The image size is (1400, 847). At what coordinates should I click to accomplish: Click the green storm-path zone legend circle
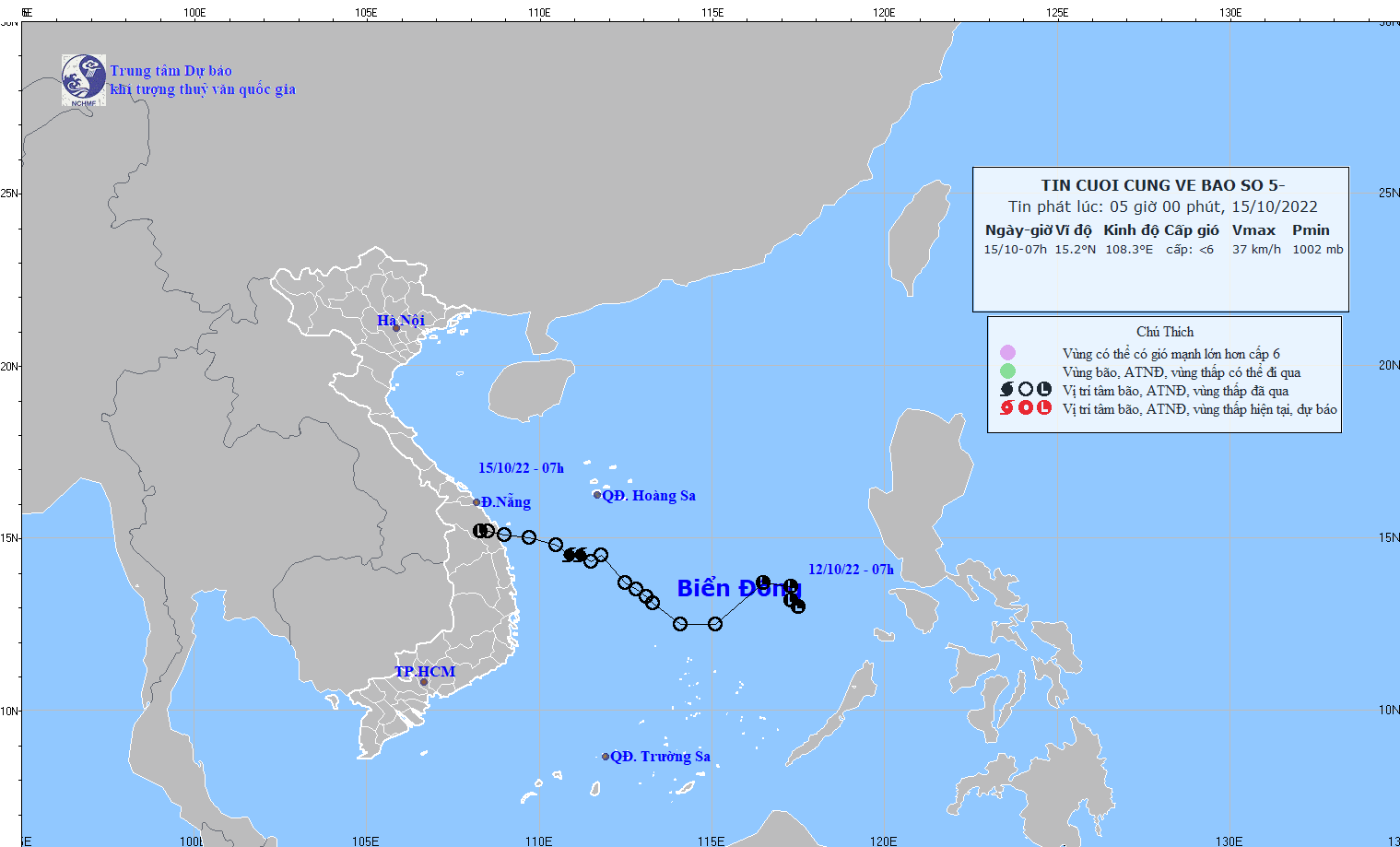pyautogui.click(x=1007, y=371)
